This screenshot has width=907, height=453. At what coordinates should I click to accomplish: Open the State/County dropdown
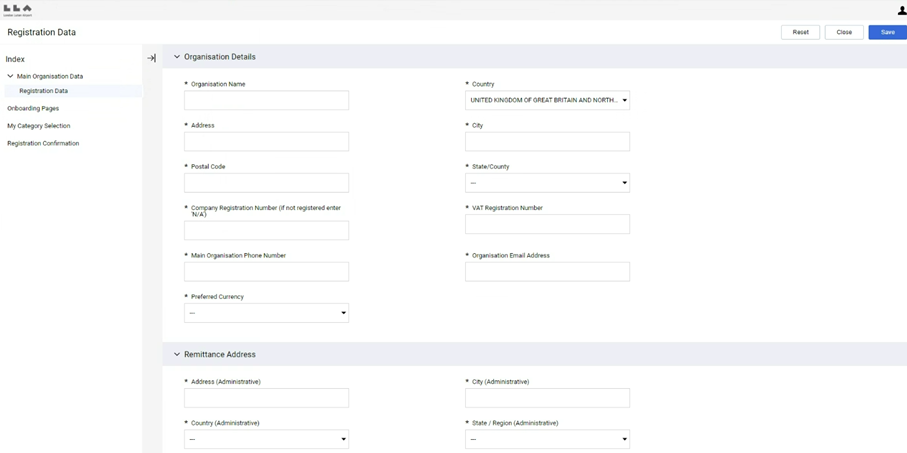click(x=547, y=183)
